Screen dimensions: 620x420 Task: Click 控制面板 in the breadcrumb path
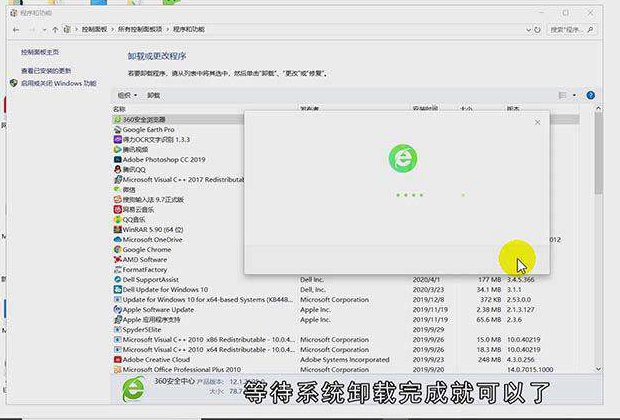coord(95,29)
